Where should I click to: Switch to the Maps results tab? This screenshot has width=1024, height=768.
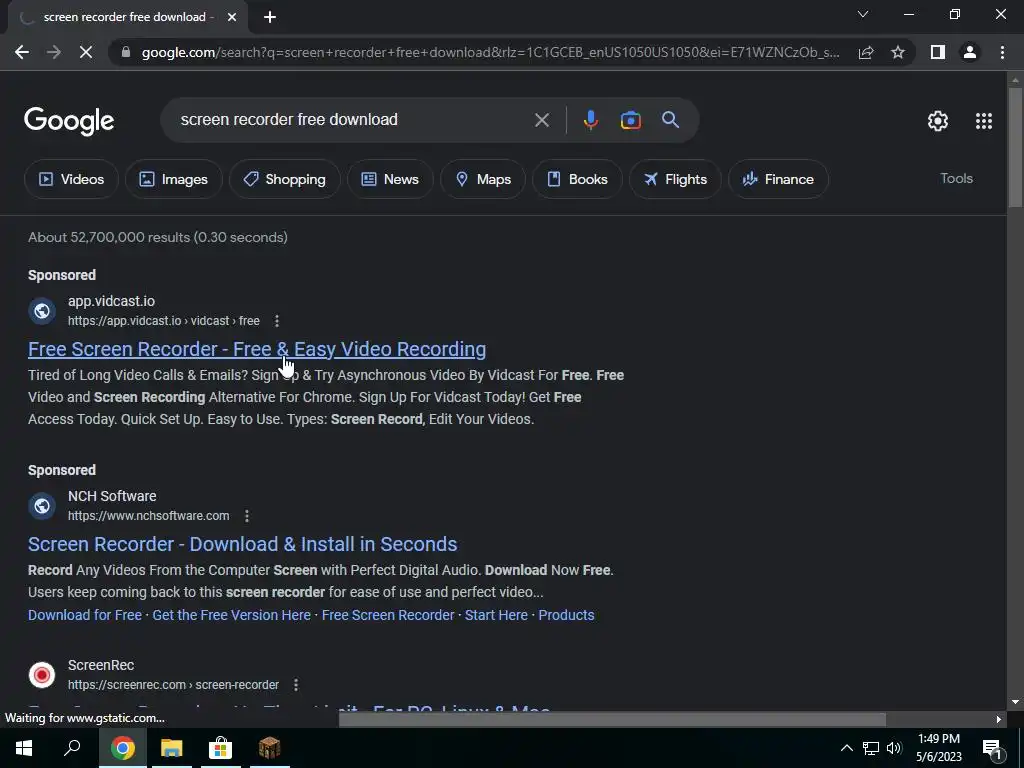pos(483,179)
